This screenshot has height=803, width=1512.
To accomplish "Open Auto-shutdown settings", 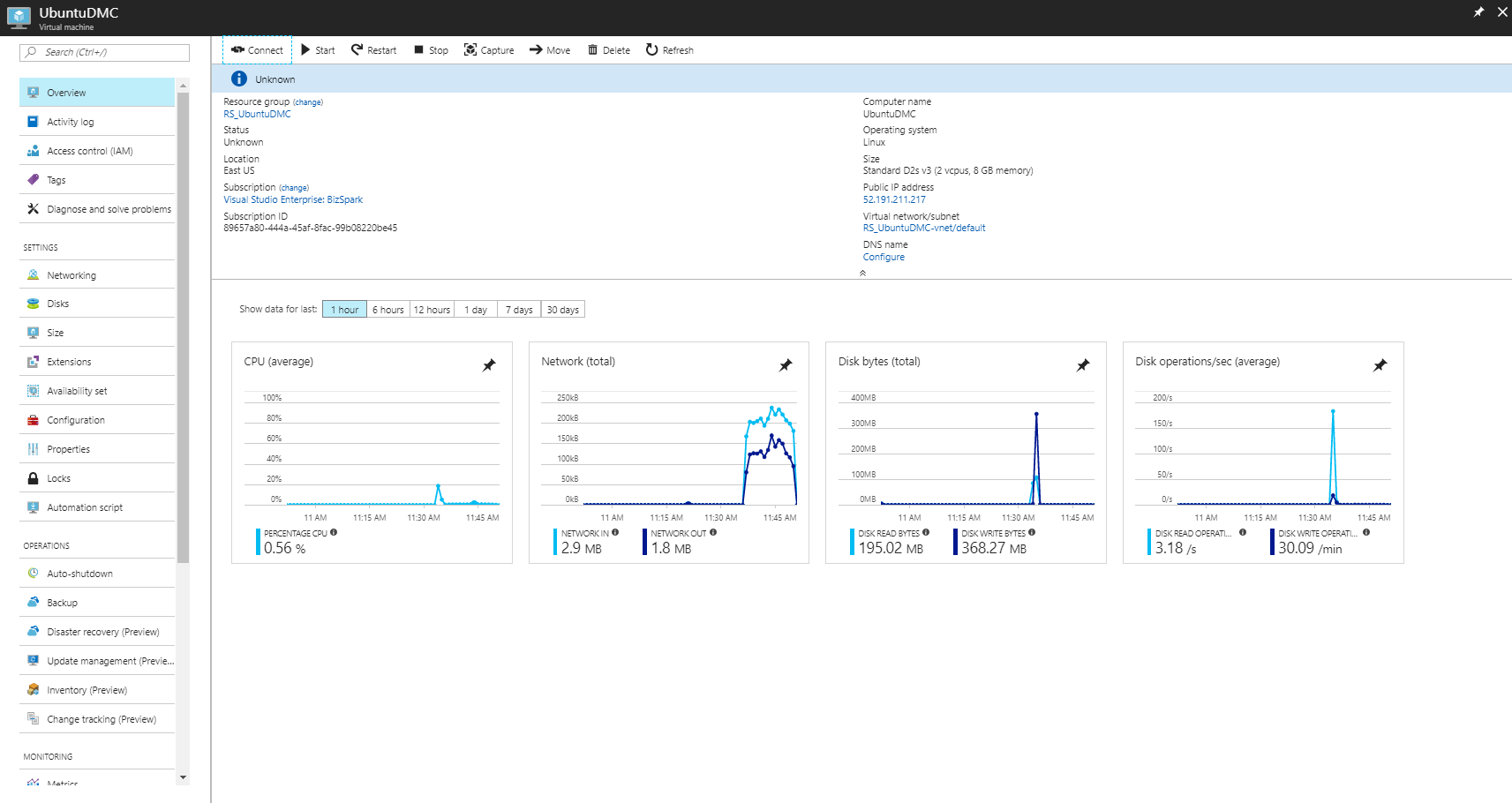I will click(97, 574).
